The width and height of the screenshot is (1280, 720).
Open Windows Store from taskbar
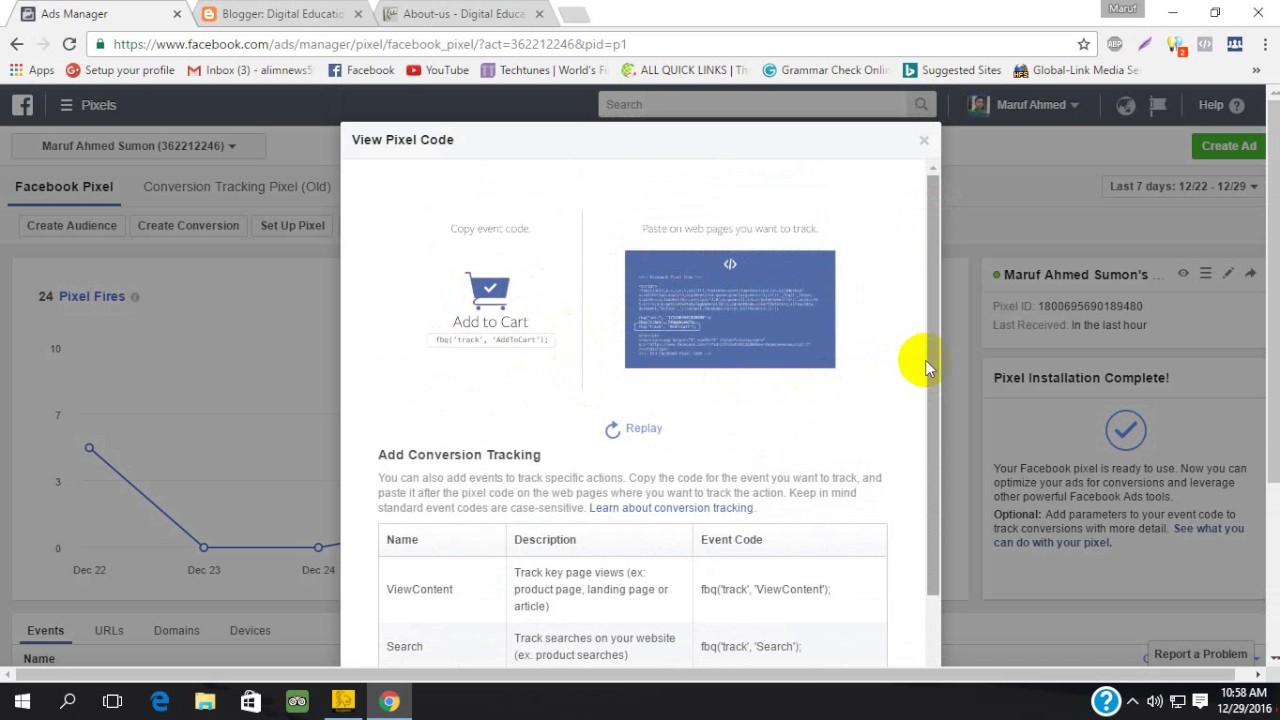click(x=251, y=701)
